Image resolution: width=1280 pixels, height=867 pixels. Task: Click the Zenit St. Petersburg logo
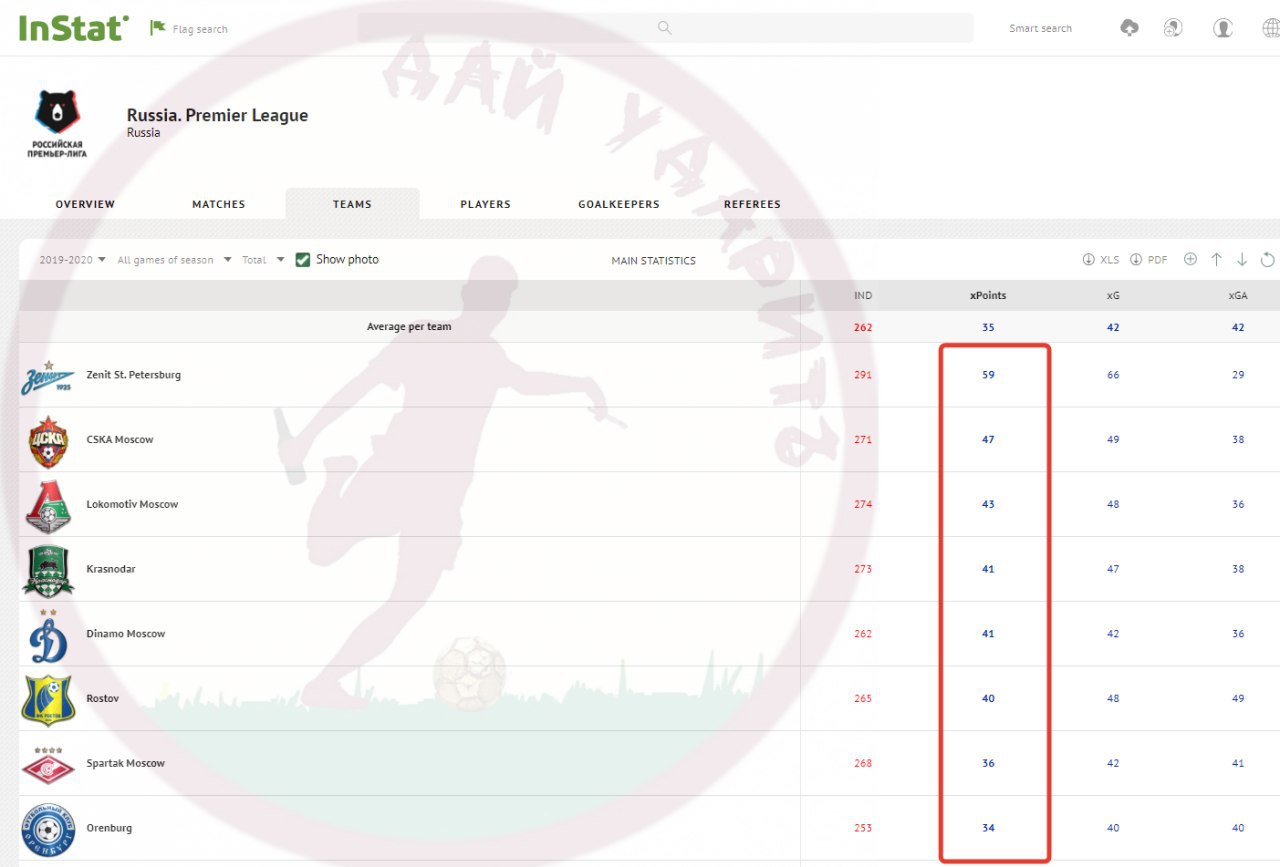pos(48,376)
